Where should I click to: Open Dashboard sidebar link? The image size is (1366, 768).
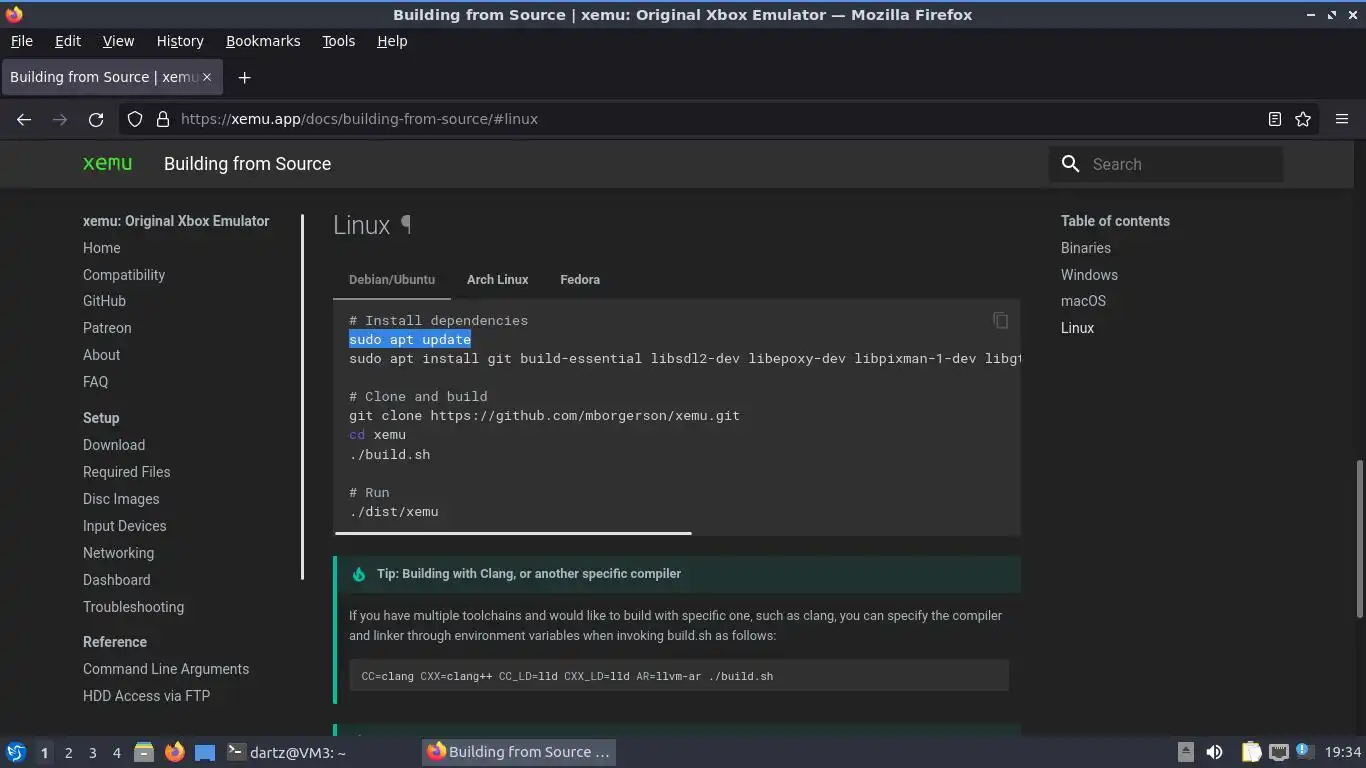(x=116, y=580)
